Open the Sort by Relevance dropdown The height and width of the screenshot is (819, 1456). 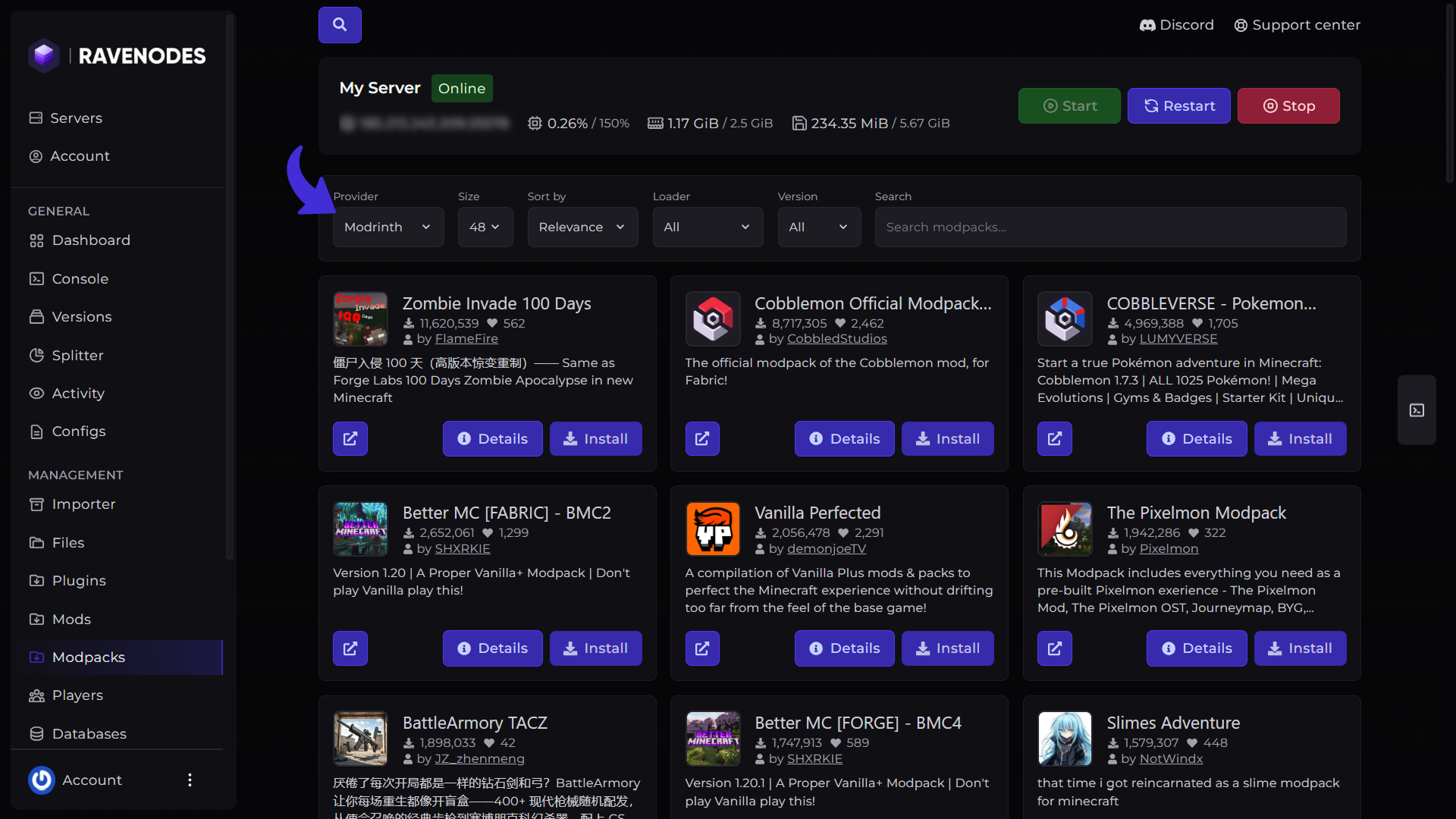[582, 227]
